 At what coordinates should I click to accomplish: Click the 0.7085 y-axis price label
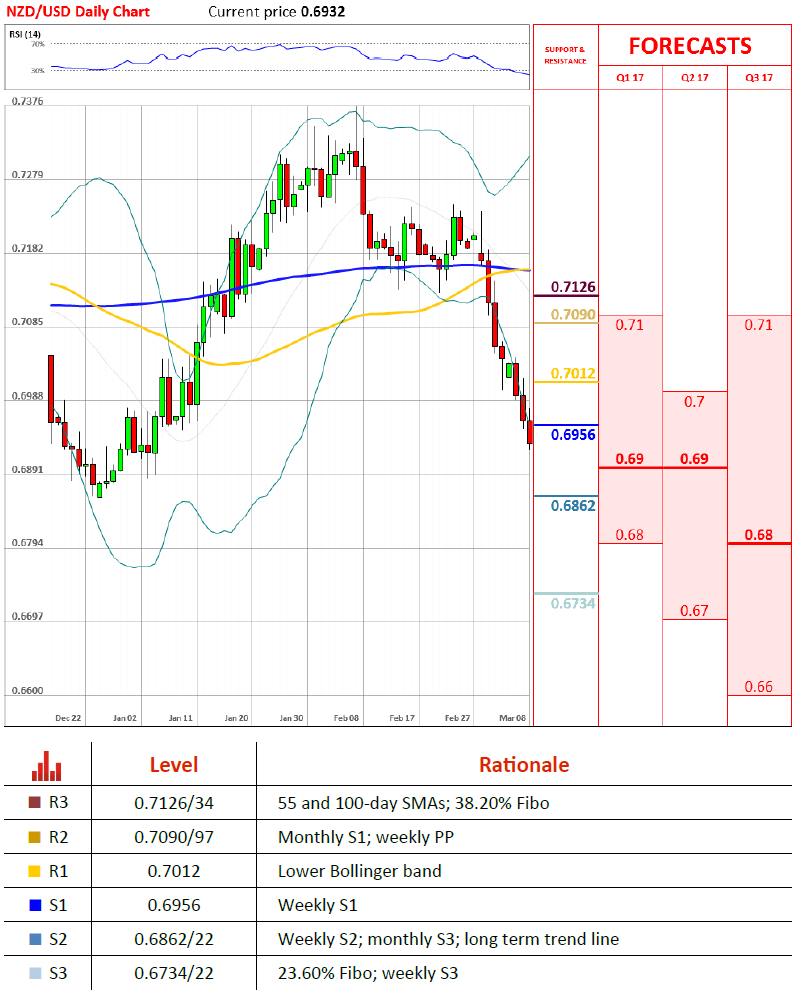pyautogui.click(x=27, y=321)
